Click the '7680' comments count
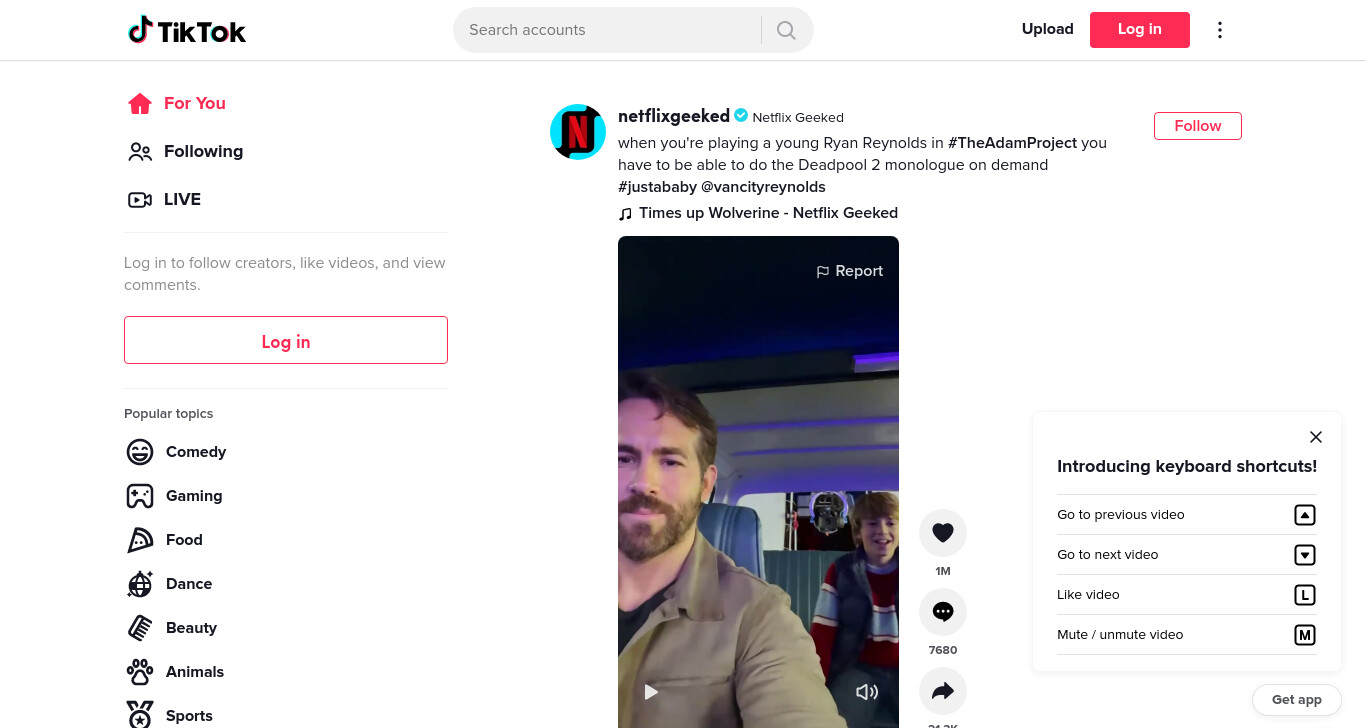 [x=943, y=650]
